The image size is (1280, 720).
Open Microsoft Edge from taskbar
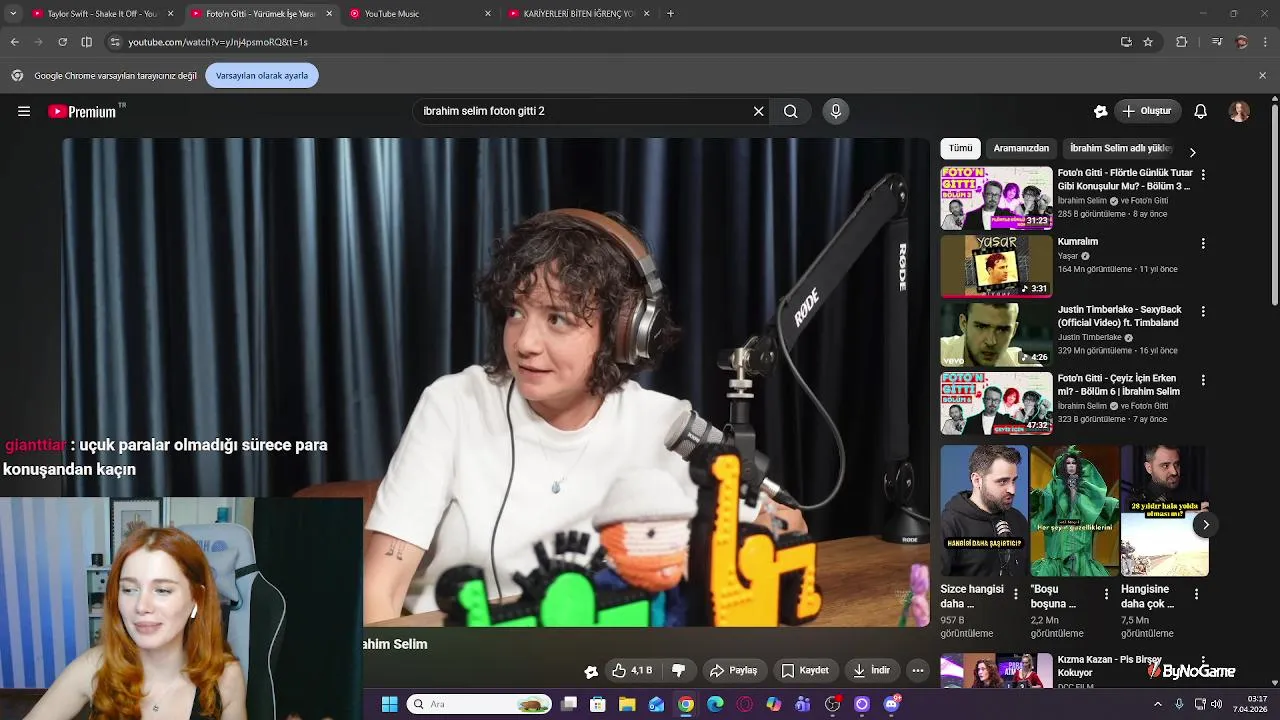715,704
